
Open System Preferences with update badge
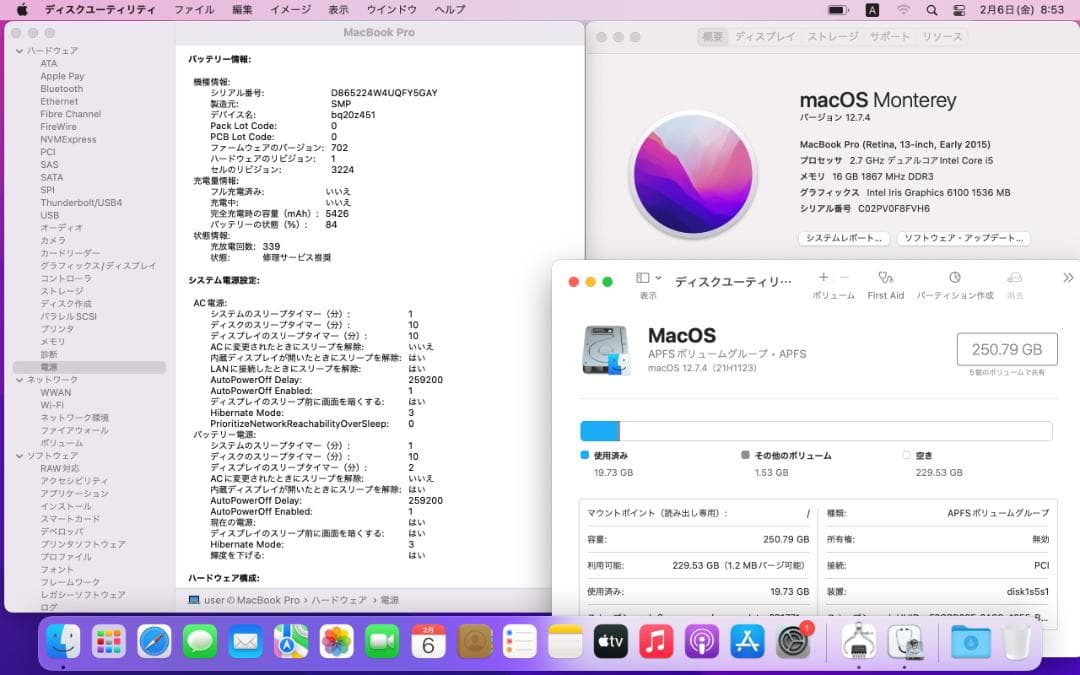(793, 642)
